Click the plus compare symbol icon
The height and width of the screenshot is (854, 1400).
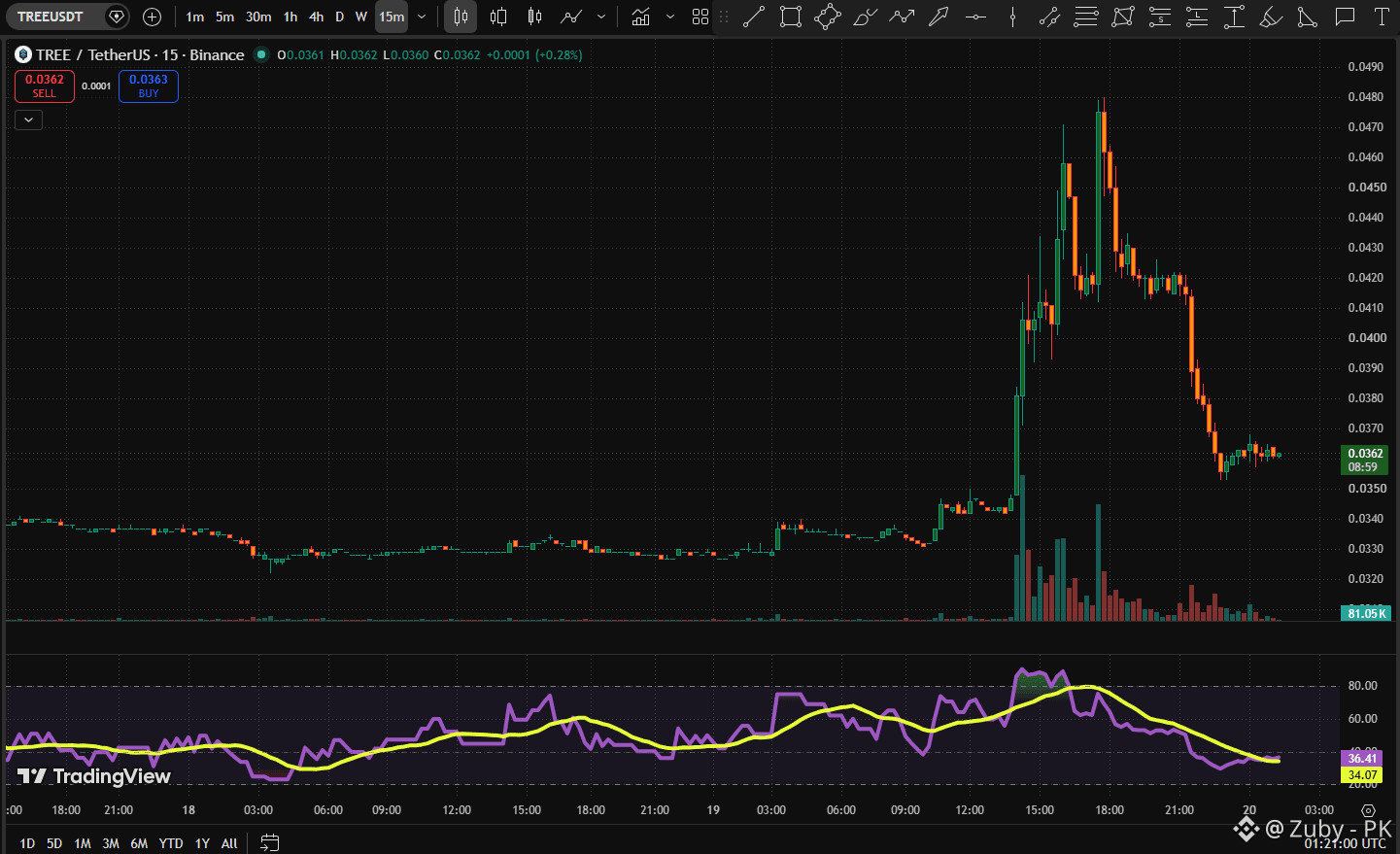[x=152, y=17]
